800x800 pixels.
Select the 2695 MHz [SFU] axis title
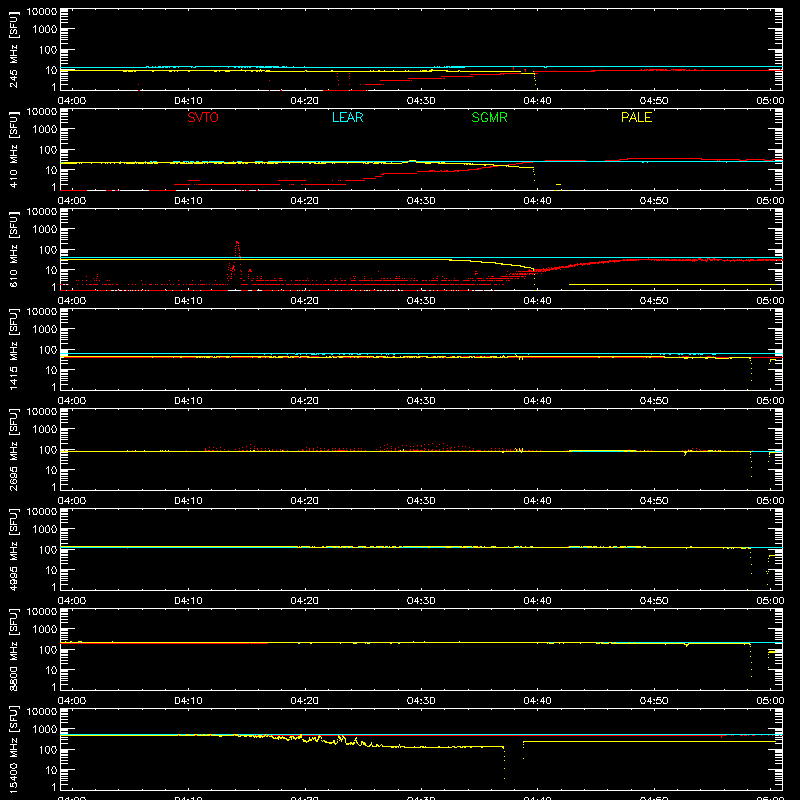pos(14,449)
